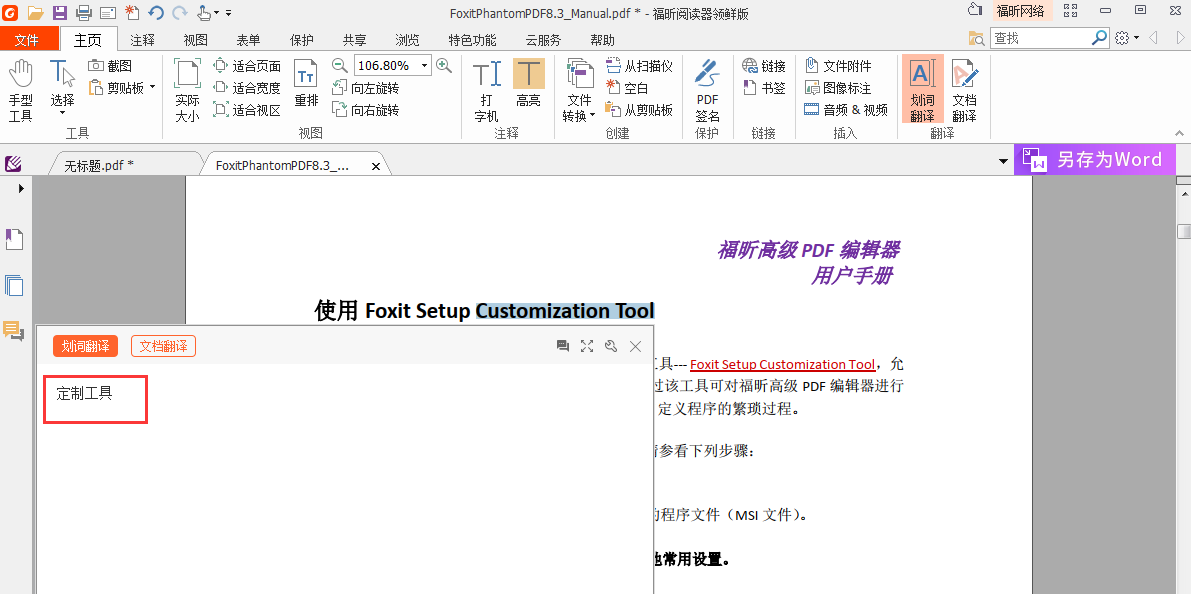
Task: Click the Find (查找) search field
Action: (x=1041, y=37)
